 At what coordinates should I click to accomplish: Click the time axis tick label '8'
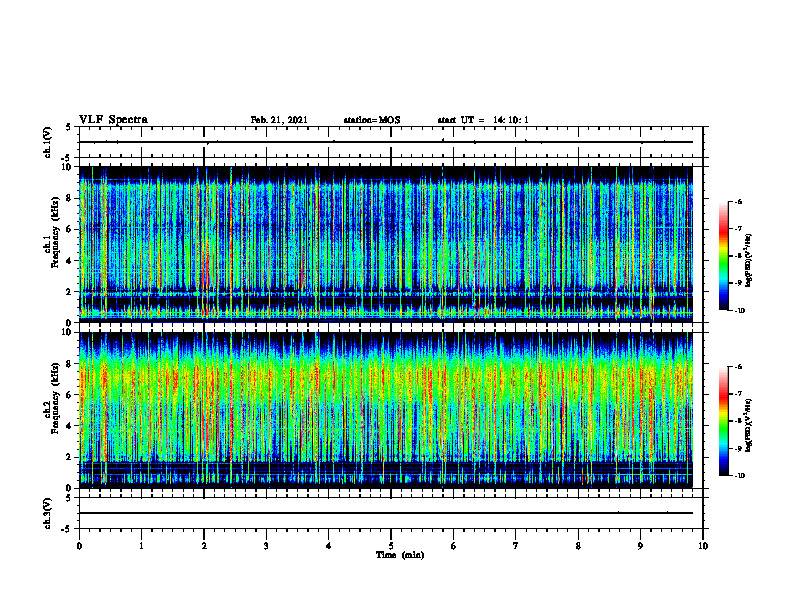(x=578, y=546)
